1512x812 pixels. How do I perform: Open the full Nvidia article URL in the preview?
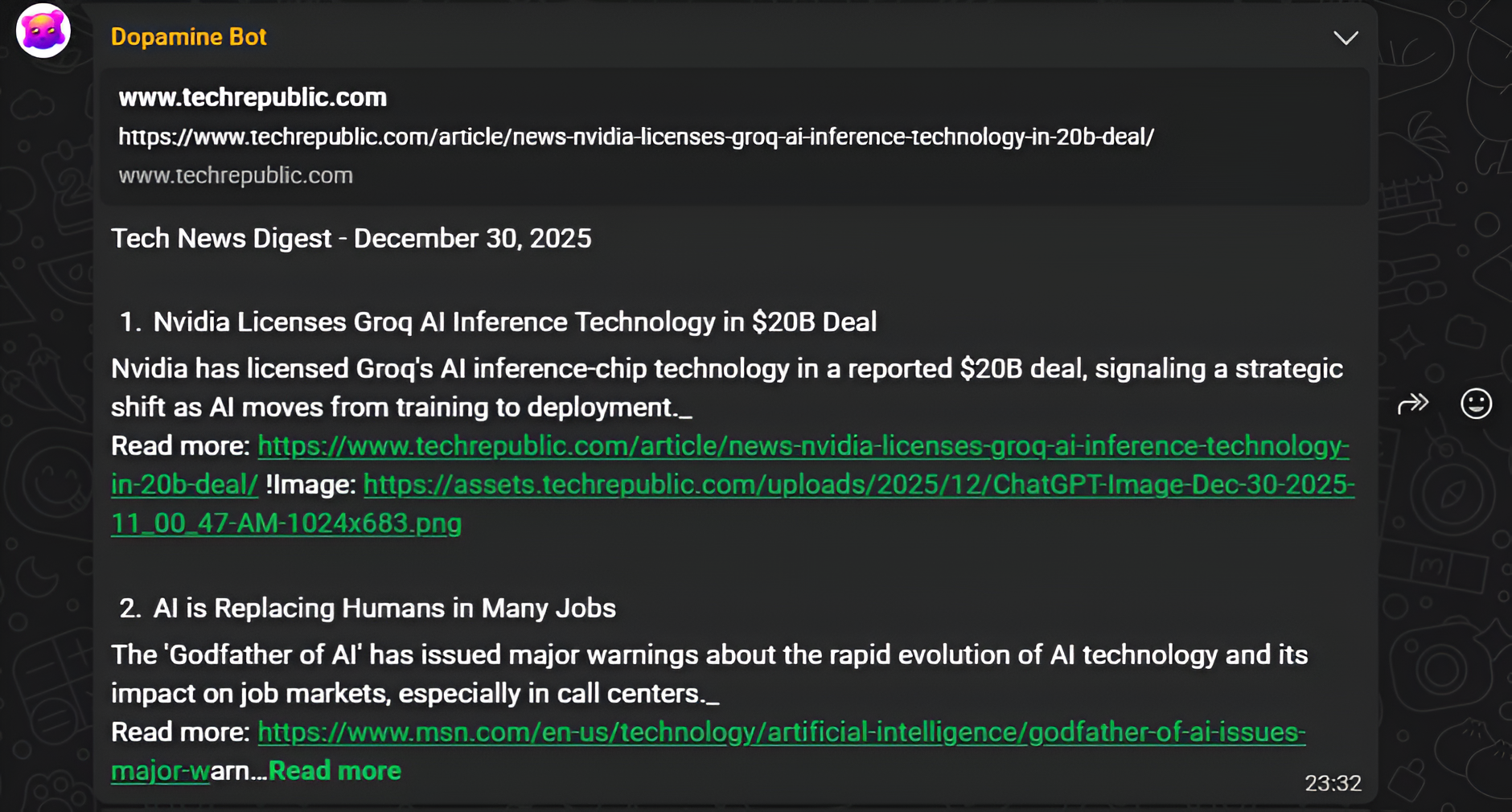pos(635,137)
